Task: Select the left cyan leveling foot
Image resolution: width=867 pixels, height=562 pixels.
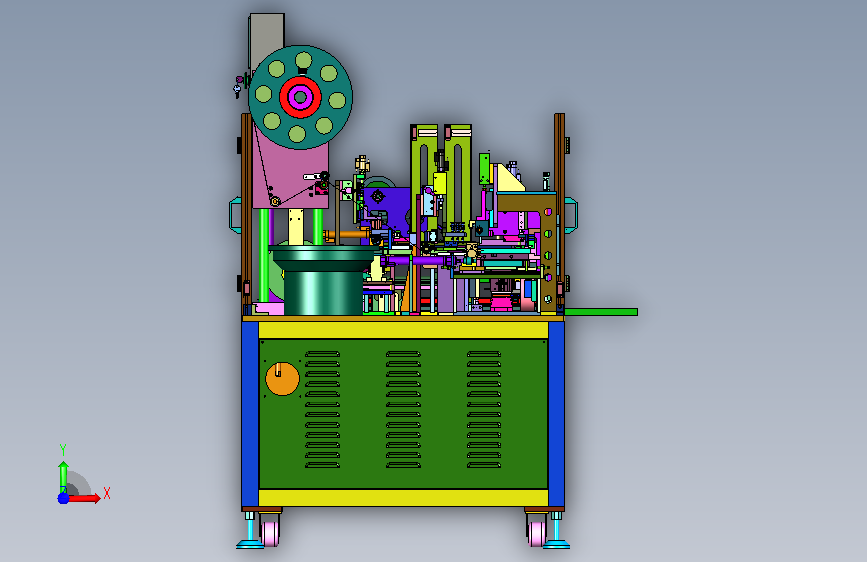Action: tap(250, 531)
